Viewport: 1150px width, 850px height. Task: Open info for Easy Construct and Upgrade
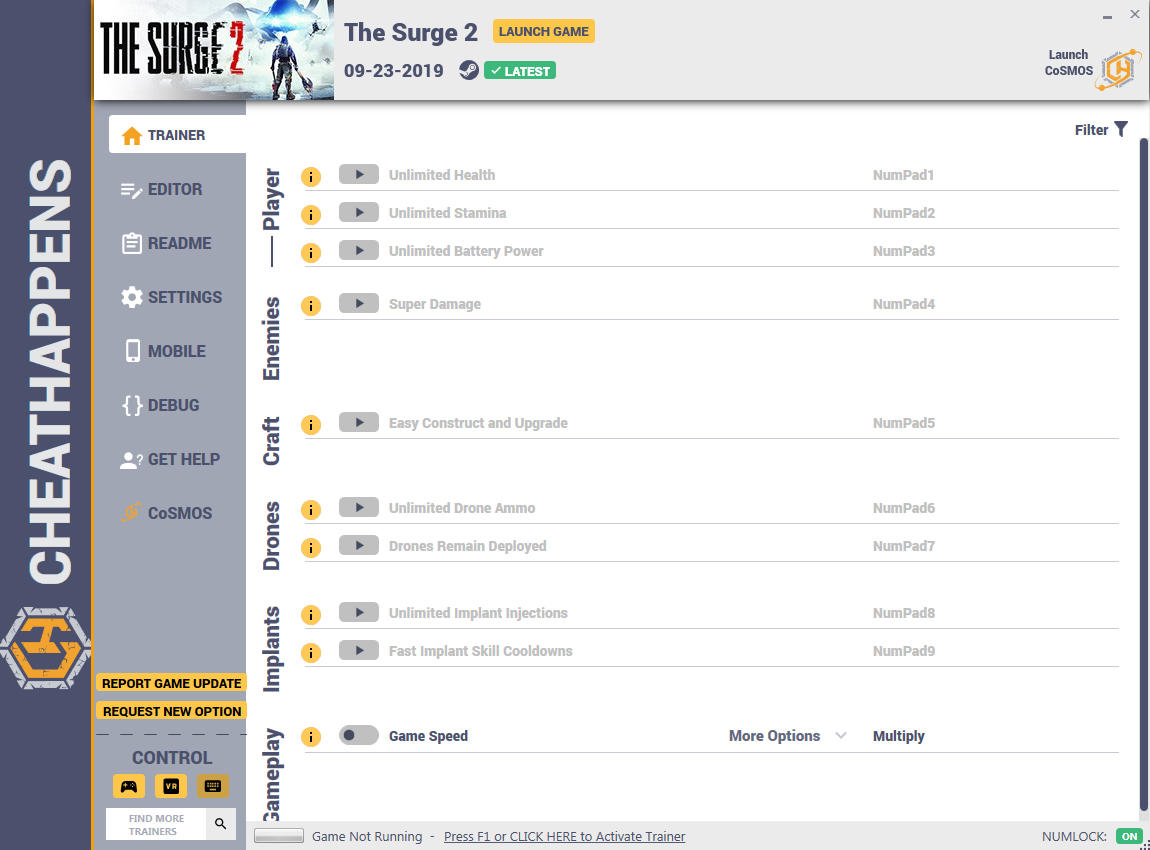[311, 425]
